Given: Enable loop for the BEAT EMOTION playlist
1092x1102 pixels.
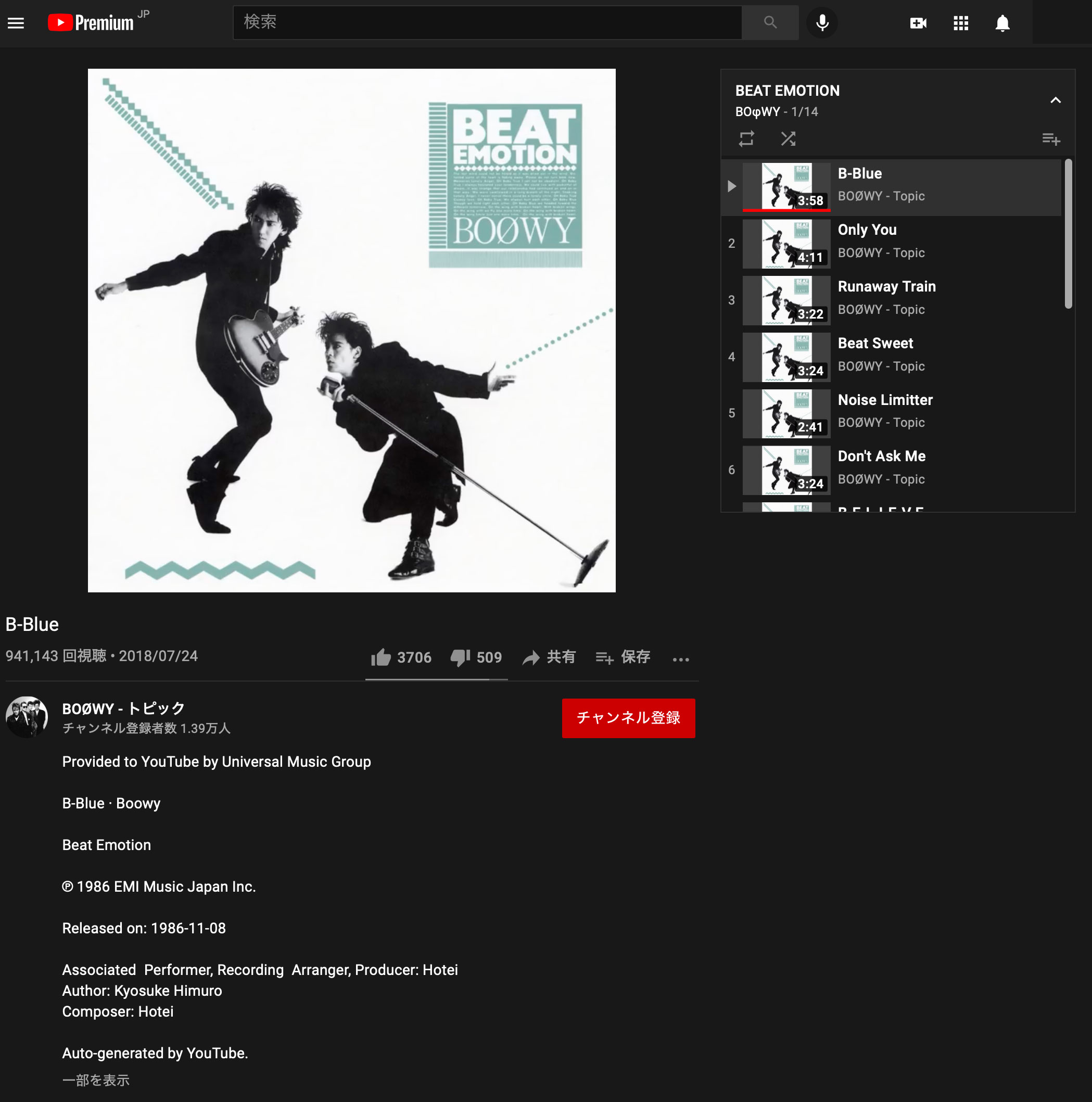Looking at the screenshot, I should pos(746,138).
